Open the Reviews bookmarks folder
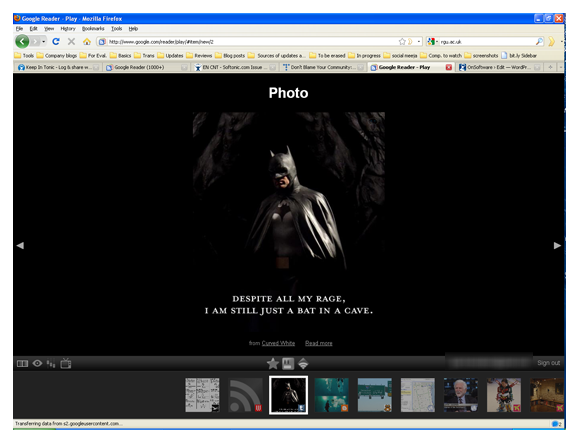The height and width of the screenshot is (446, 587). click(x=199, y=55)
